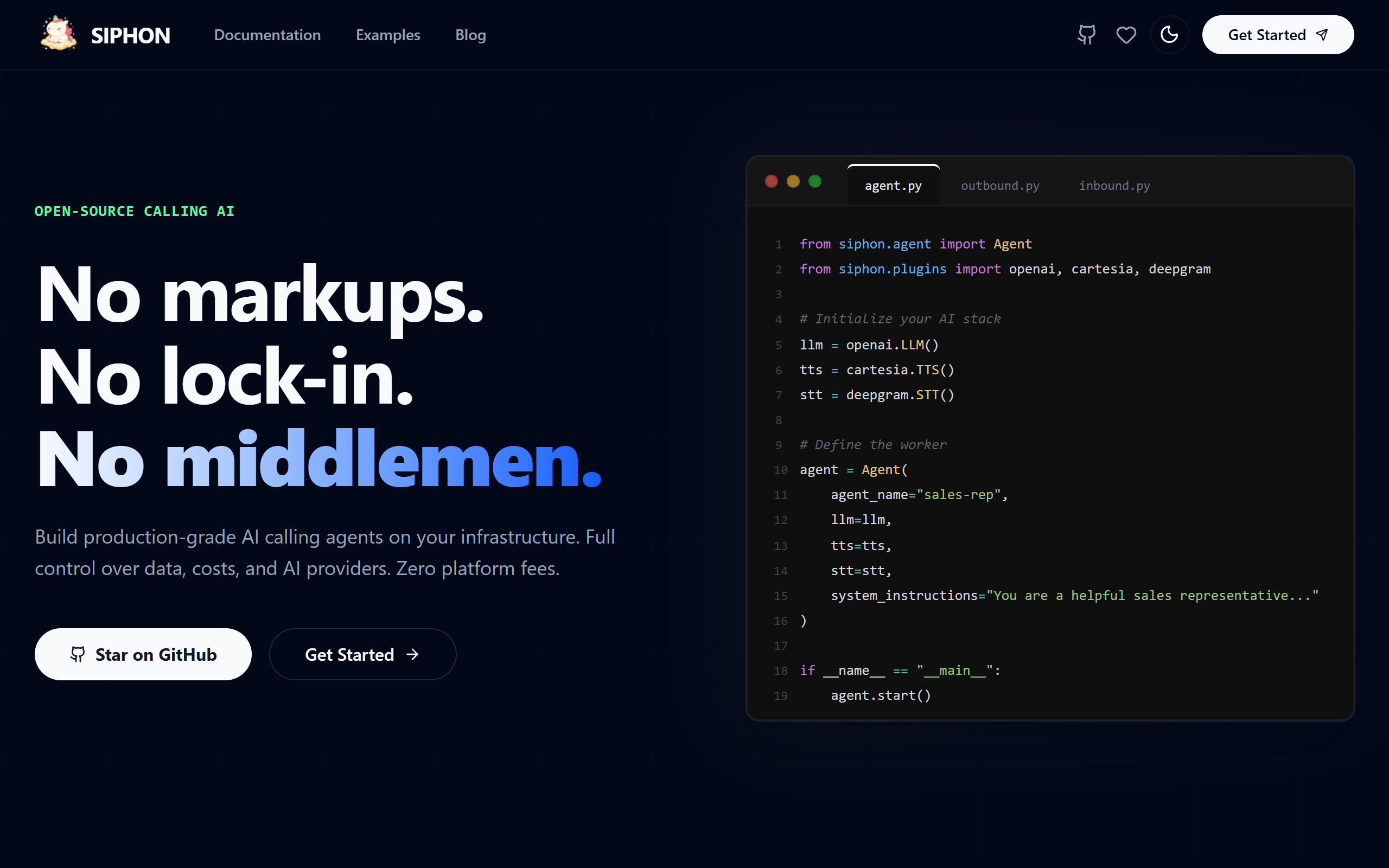1389x868 pixels.
Task: Switch to the inbound.py tab
Action: [1114, 186]
